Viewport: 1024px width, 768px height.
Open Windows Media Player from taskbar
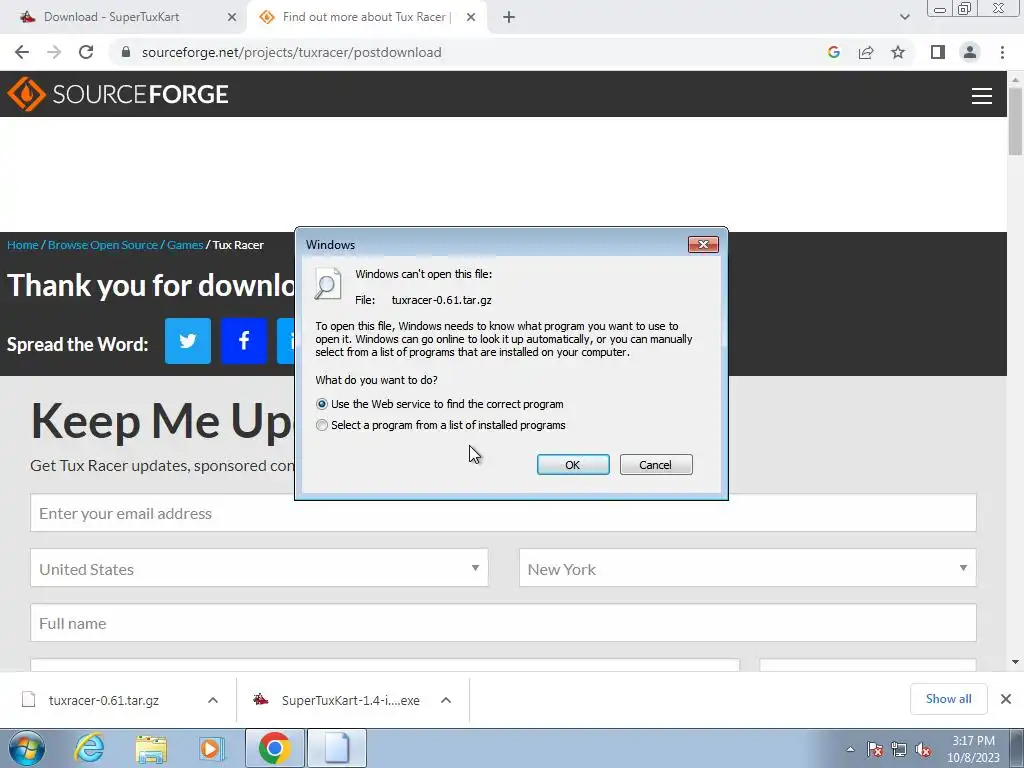[212, 748]
